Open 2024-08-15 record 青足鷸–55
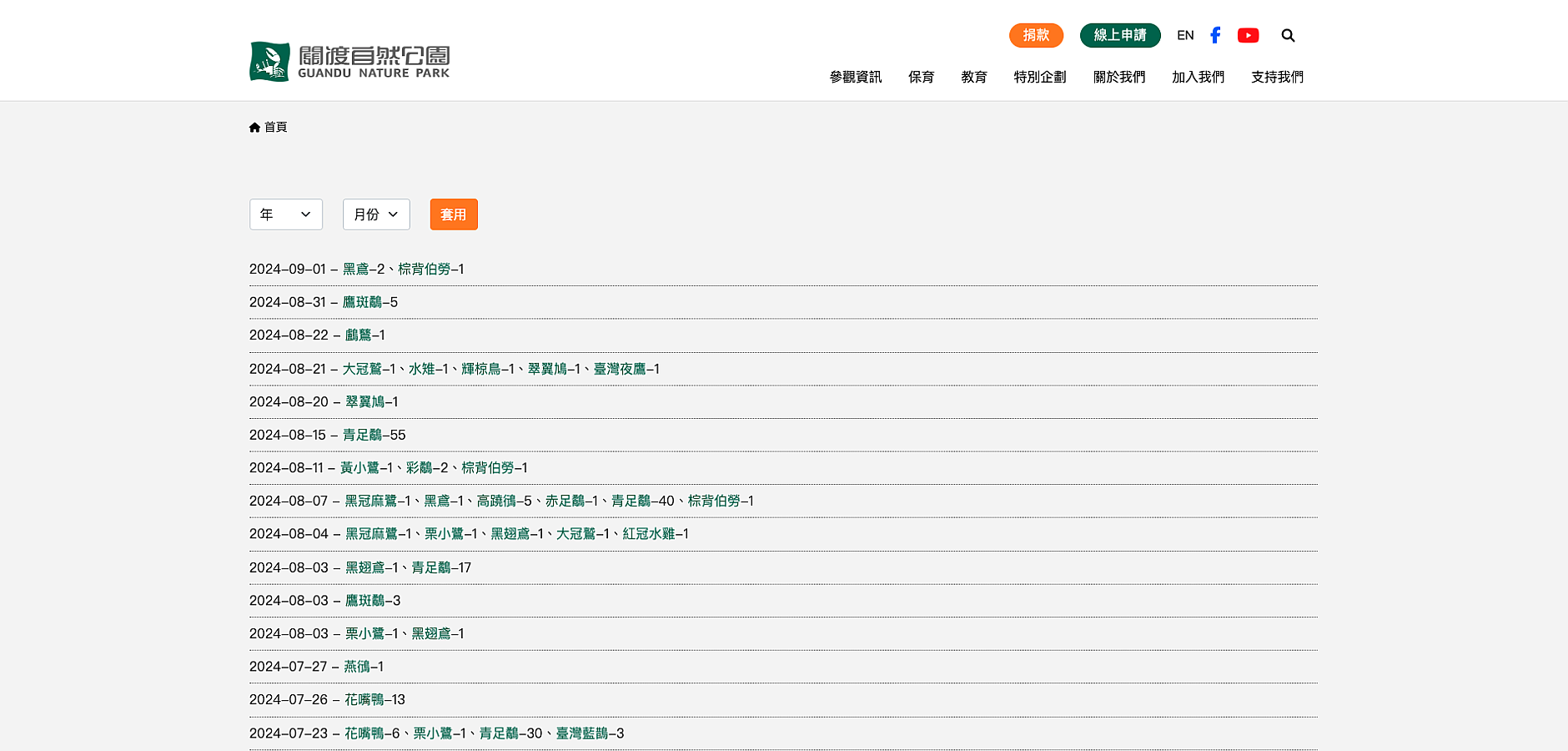 point(374,435)
